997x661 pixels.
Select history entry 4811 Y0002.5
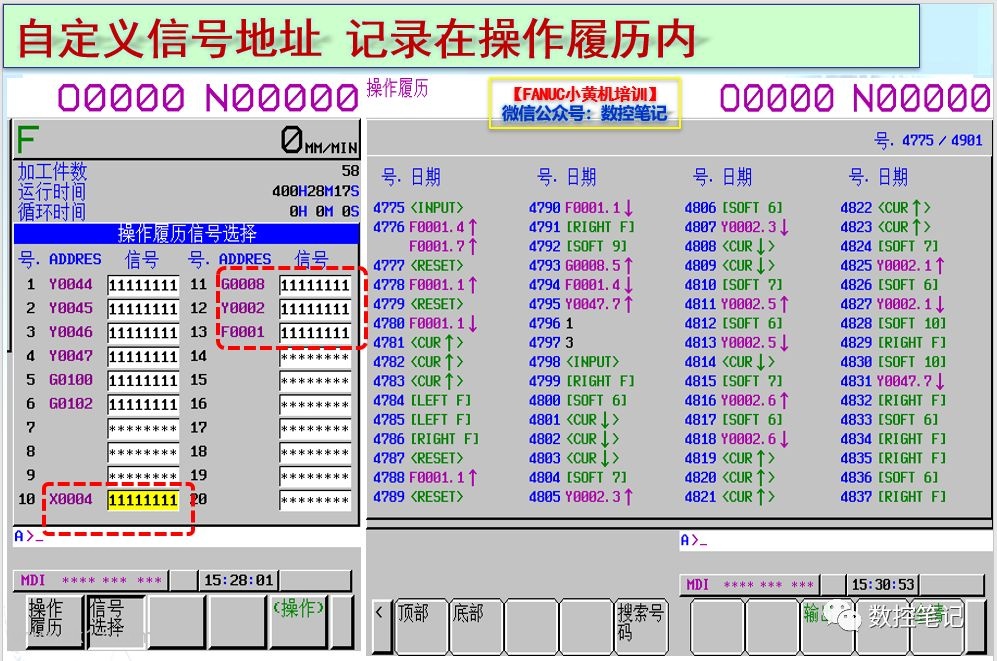point(737,304)
